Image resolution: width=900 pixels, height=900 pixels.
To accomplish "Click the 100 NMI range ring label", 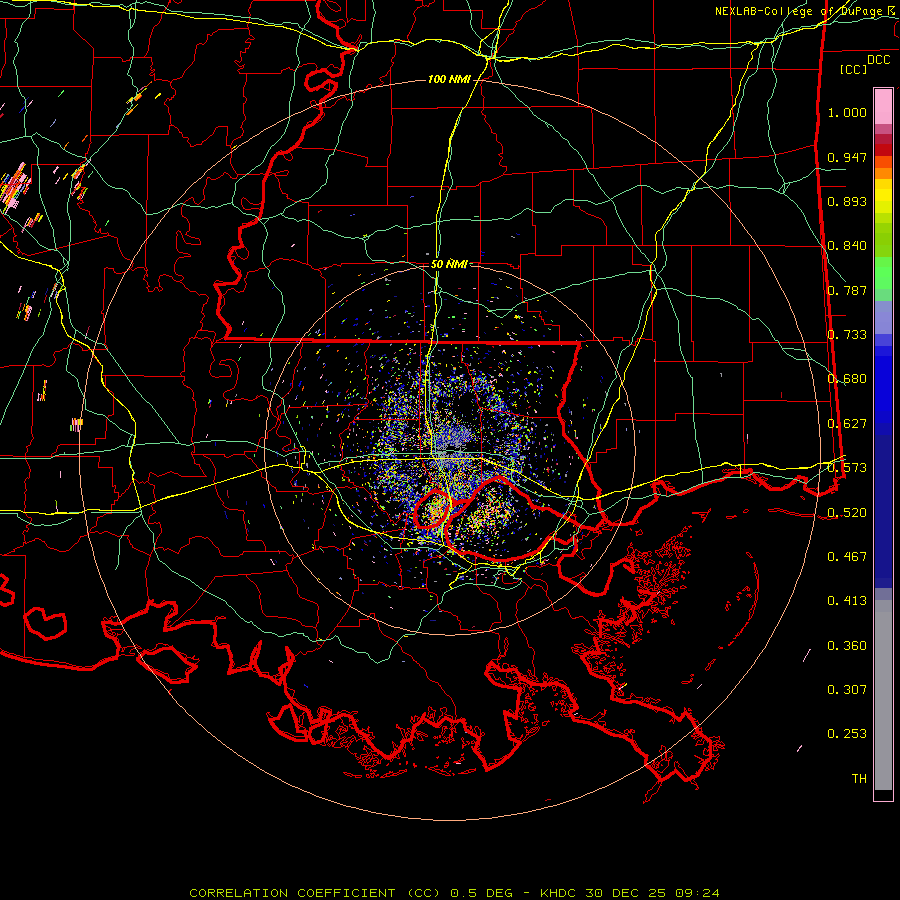I will (449, 79).
